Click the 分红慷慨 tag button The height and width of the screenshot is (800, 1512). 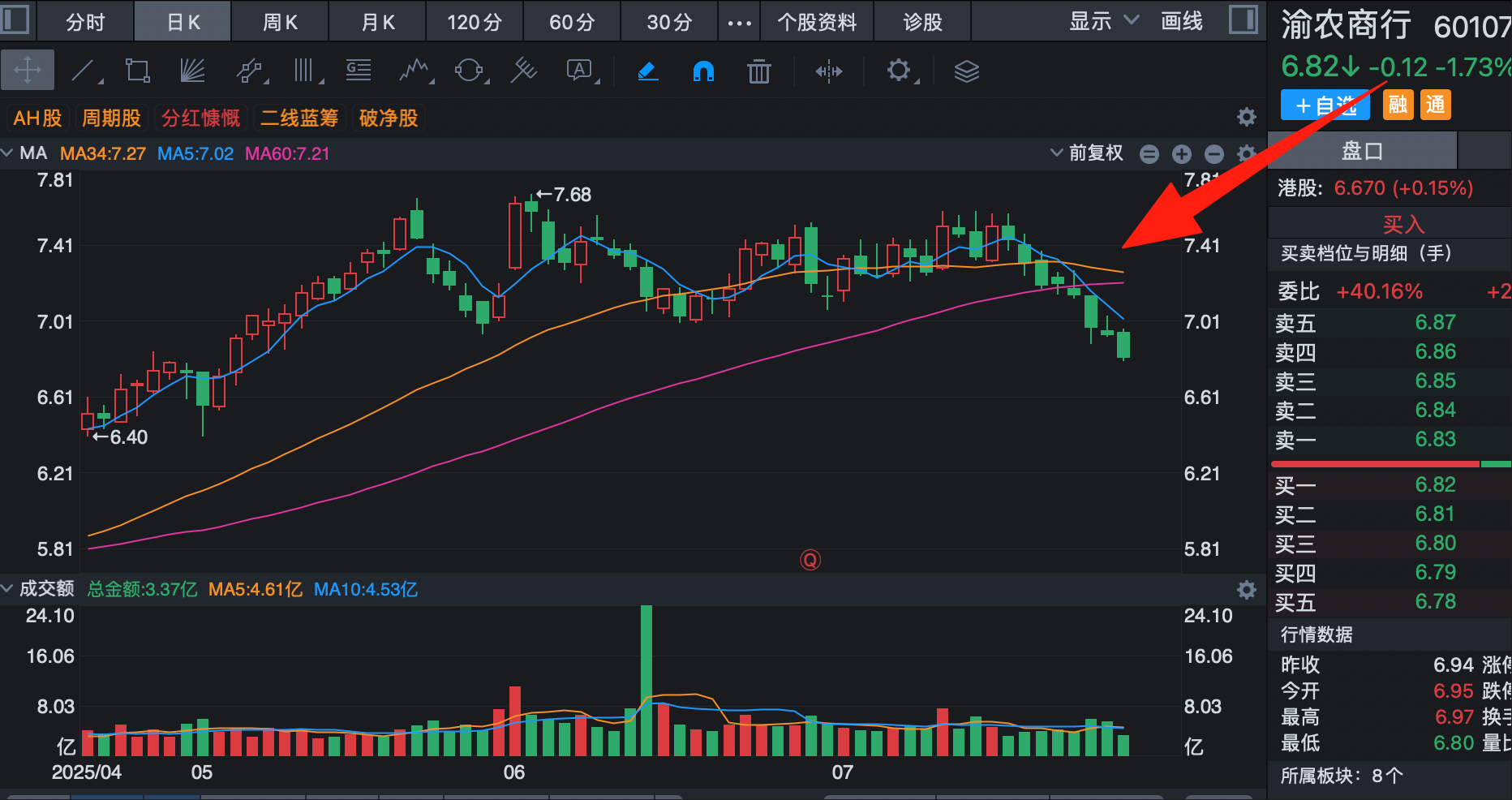200,118
